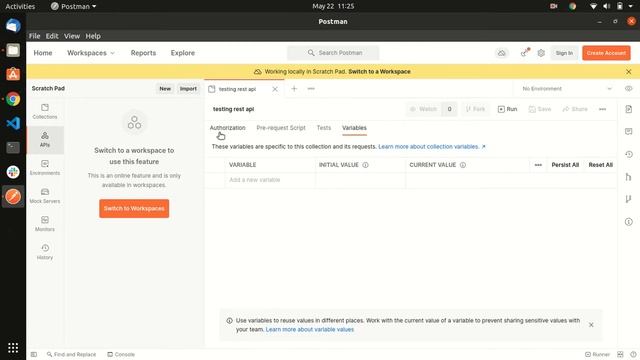
Task: Switch to the Pre-request Script tab
Action: click(x=281, y=128)
